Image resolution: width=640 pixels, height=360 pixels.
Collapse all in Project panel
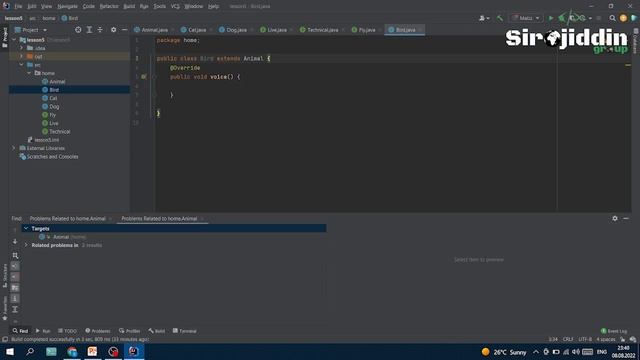pyautogui.click(x=100, y=30)
